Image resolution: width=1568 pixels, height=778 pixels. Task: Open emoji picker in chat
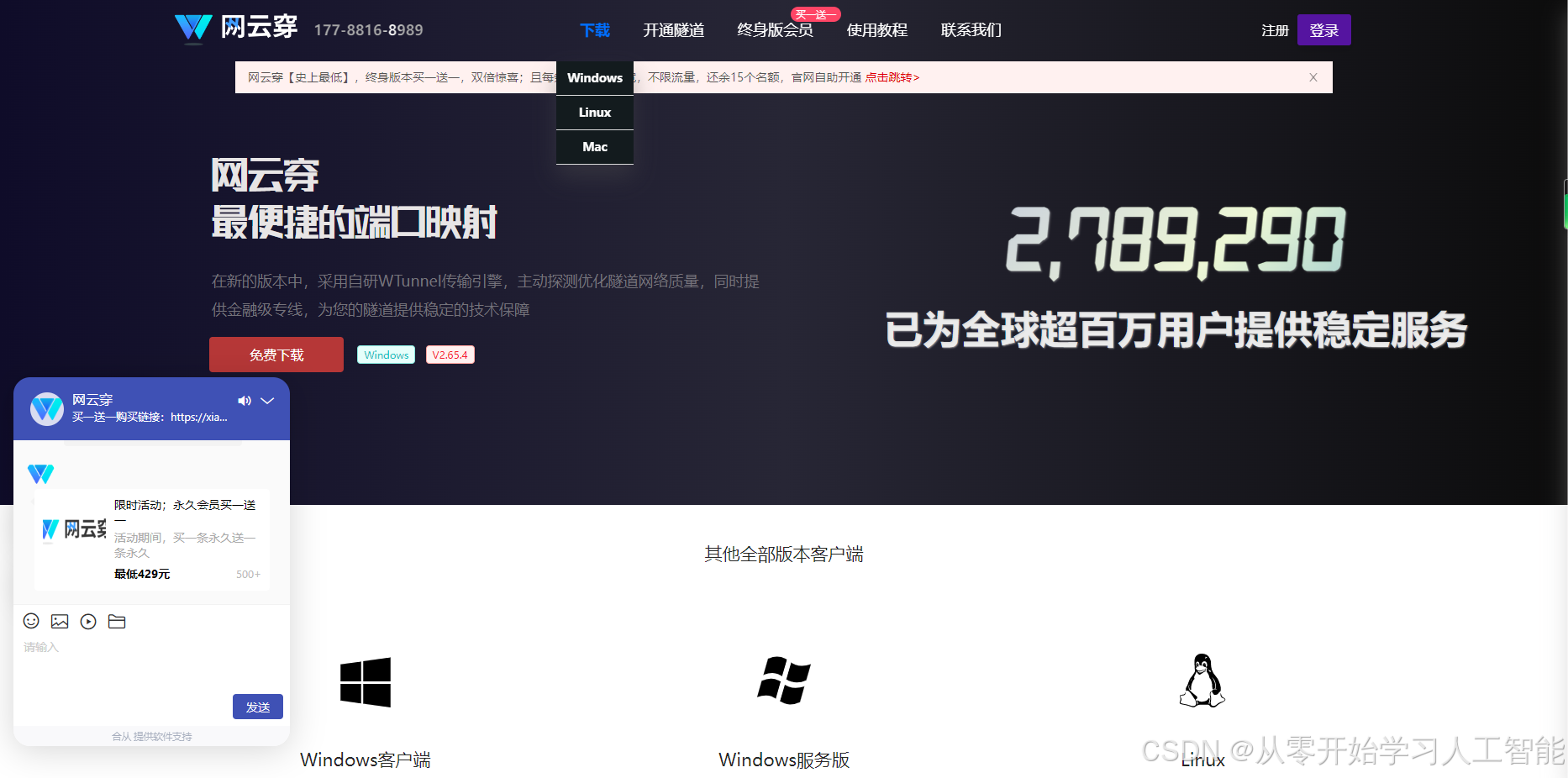pyautogui.click(x=31, y=621)
